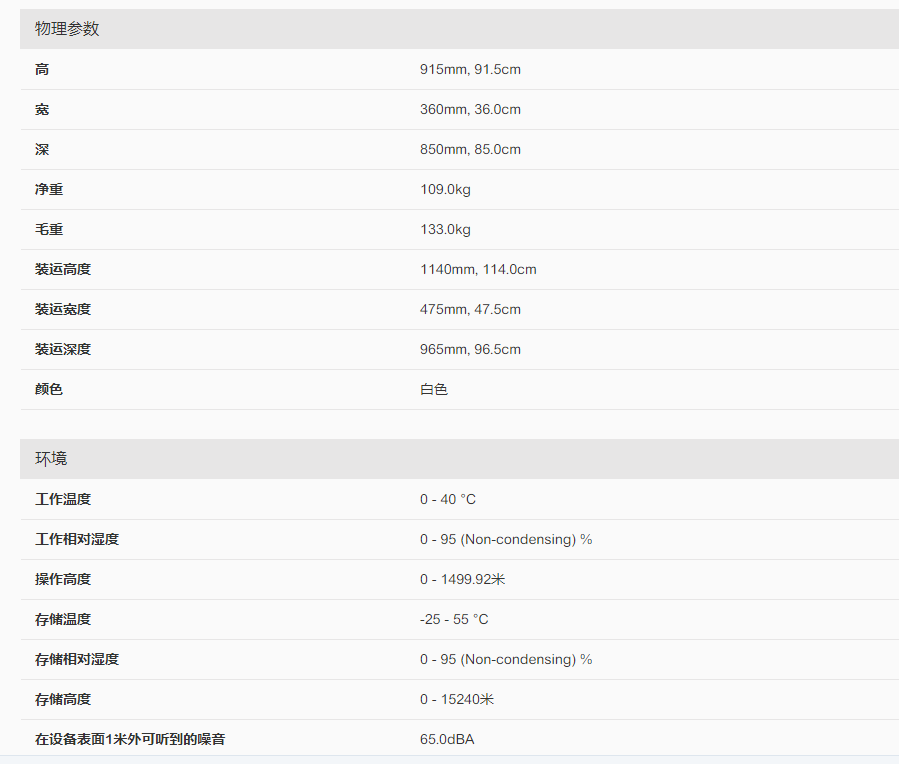This screenshot has height=764, width=899.
Task: Click the -25 - 55 °C storage temperature value
Action: 454,620
